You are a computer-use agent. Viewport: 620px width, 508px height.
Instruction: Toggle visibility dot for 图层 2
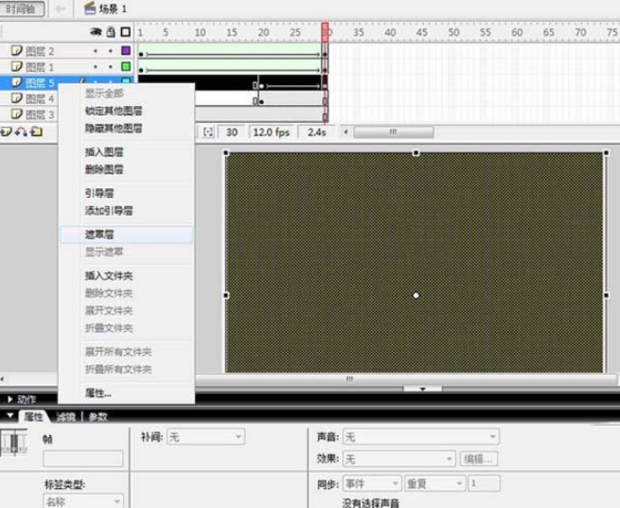[x=95, y=51]
